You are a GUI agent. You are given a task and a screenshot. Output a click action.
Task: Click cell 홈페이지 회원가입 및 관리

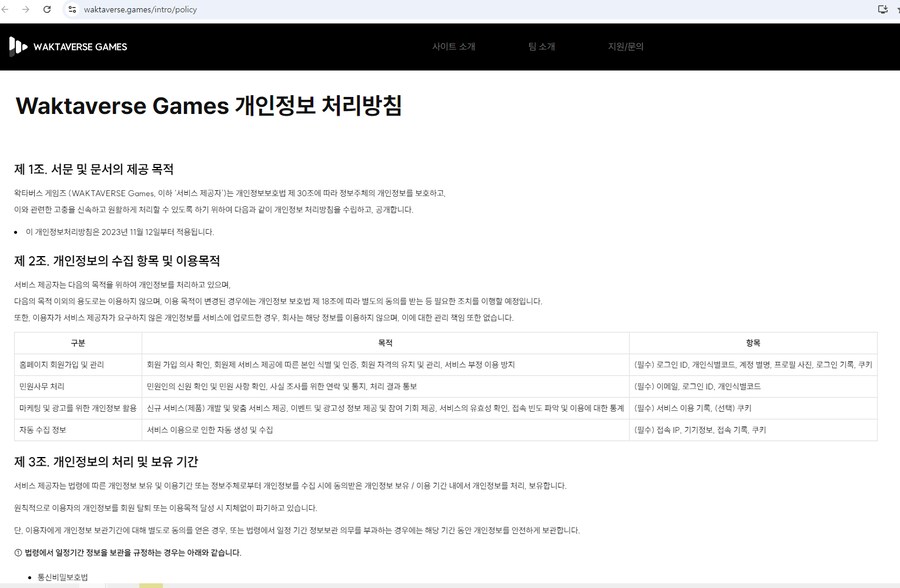[78, 365]
